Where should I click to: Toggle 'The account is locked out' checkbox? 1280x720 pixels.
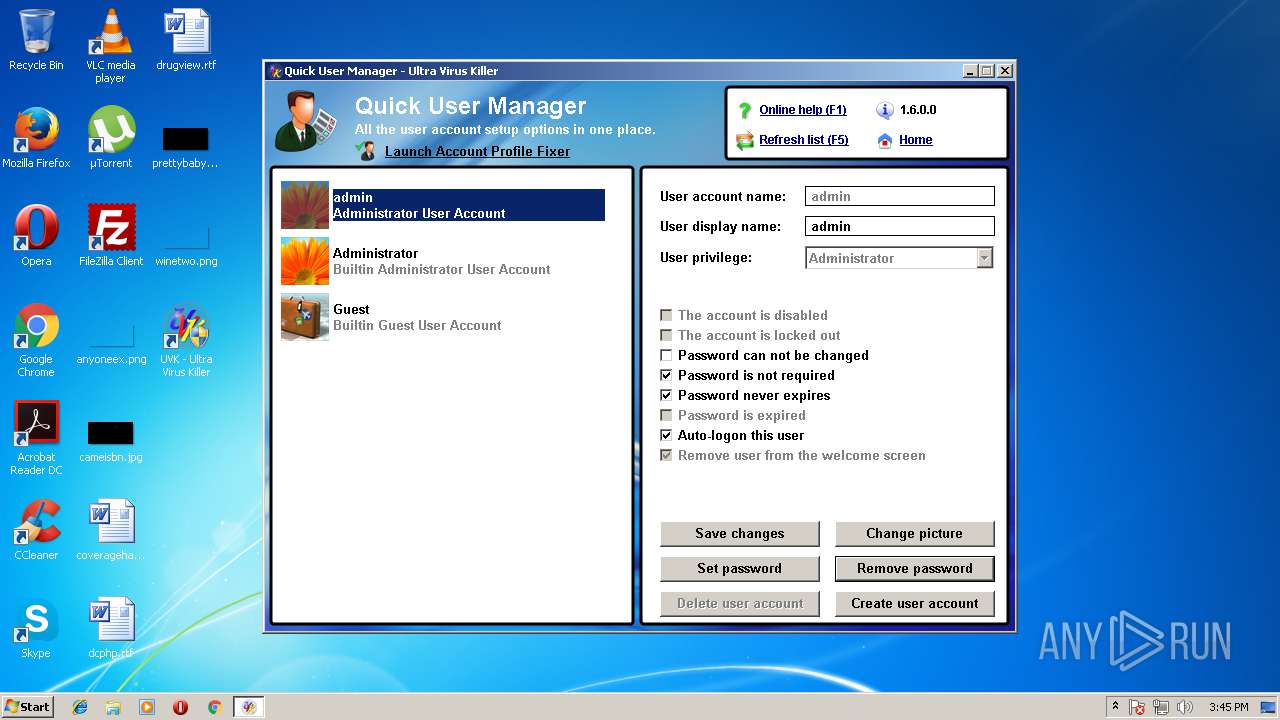(666, 335)
